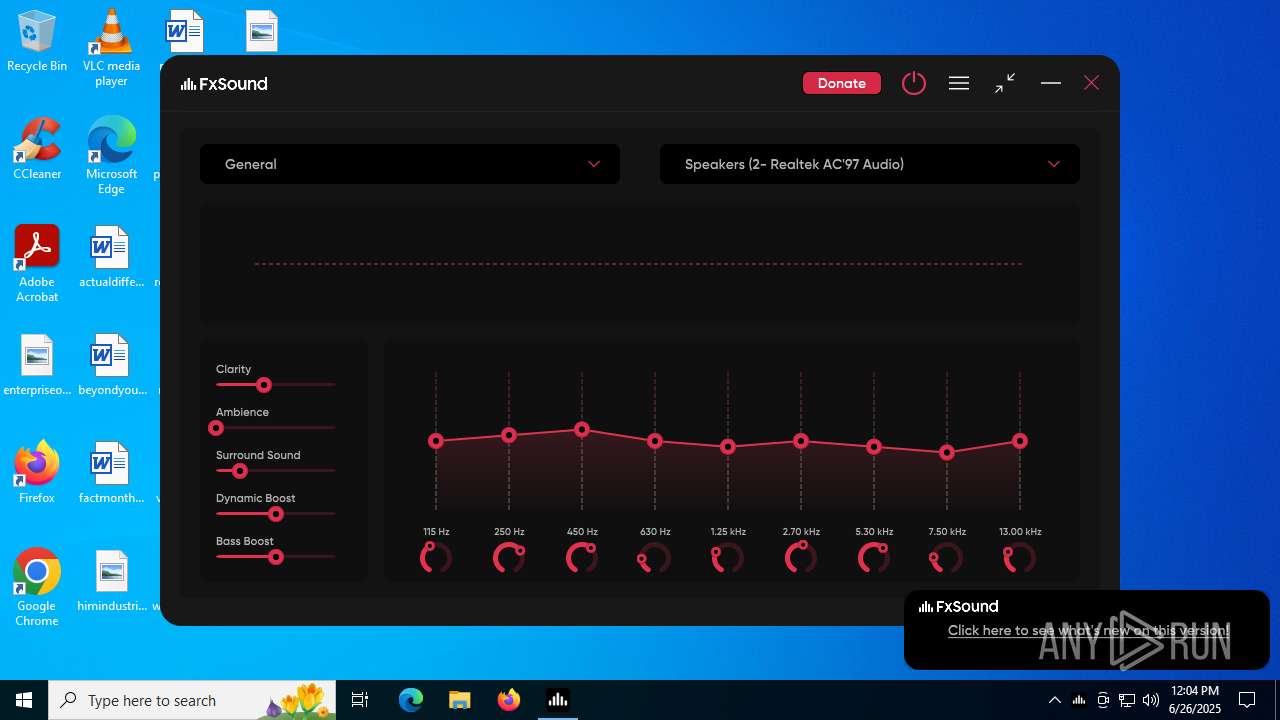
Task: Open Adobe Acrobat desktop shortcut
Action: (x=37, y=264)
